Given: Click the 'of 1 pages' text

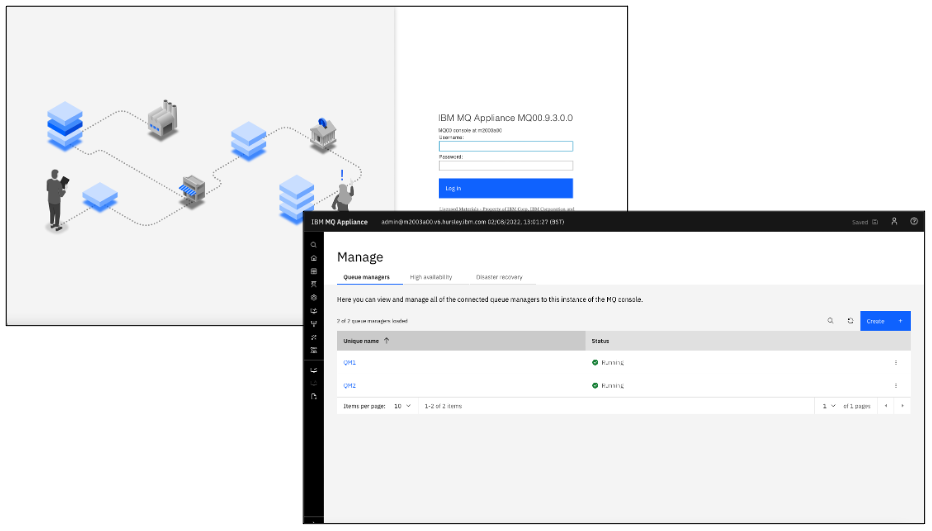Looking at the screenshot, I should click(x=857, y=406).
